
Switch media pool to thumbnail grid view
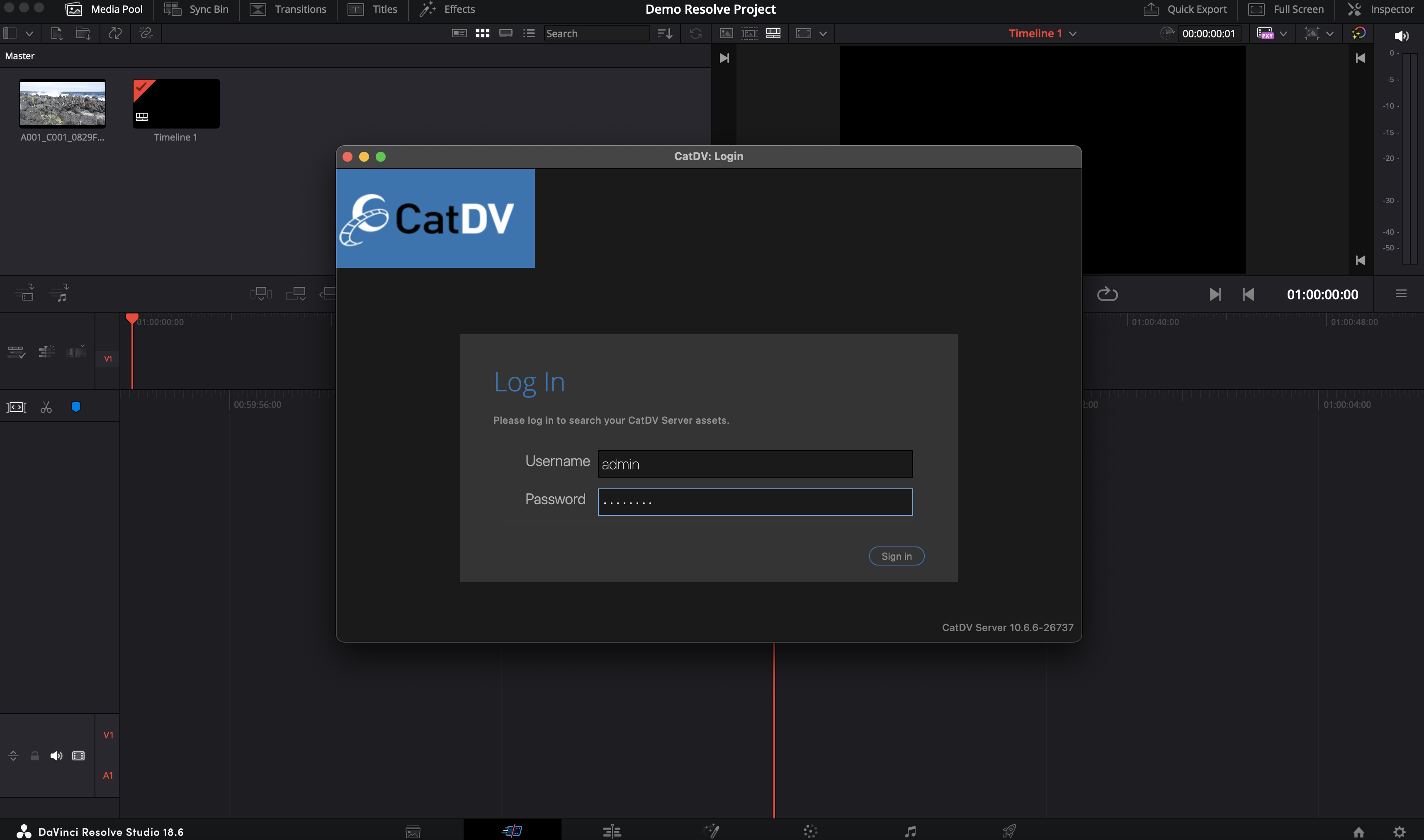(482, 34)
